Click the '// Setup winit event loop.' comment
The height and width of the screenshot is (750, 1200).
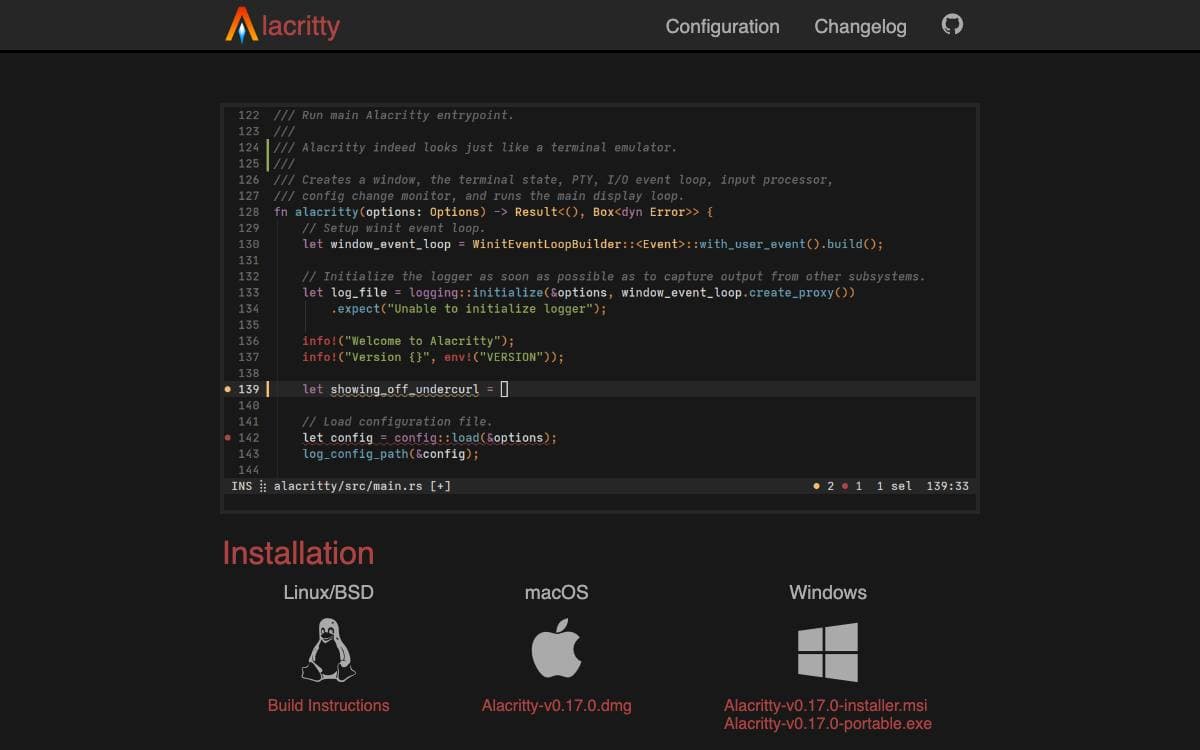coord(394,228)
